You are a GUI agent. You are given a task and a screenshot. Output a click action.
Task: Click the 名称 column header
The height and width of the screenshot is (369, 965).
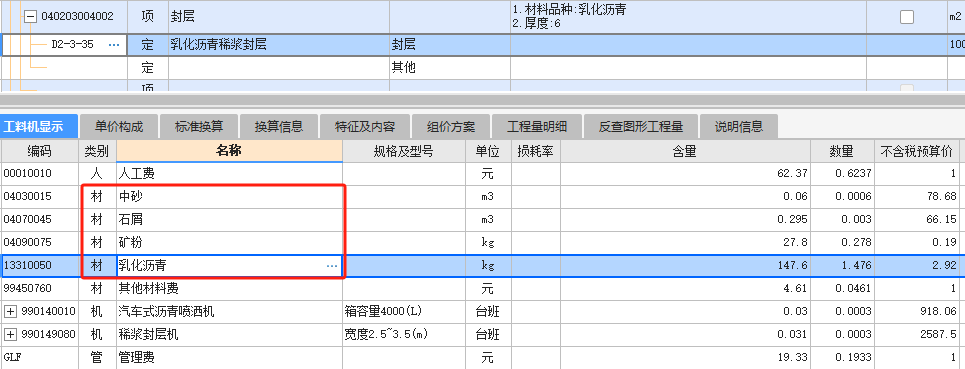pyautogui.click(x=229, y=151)
